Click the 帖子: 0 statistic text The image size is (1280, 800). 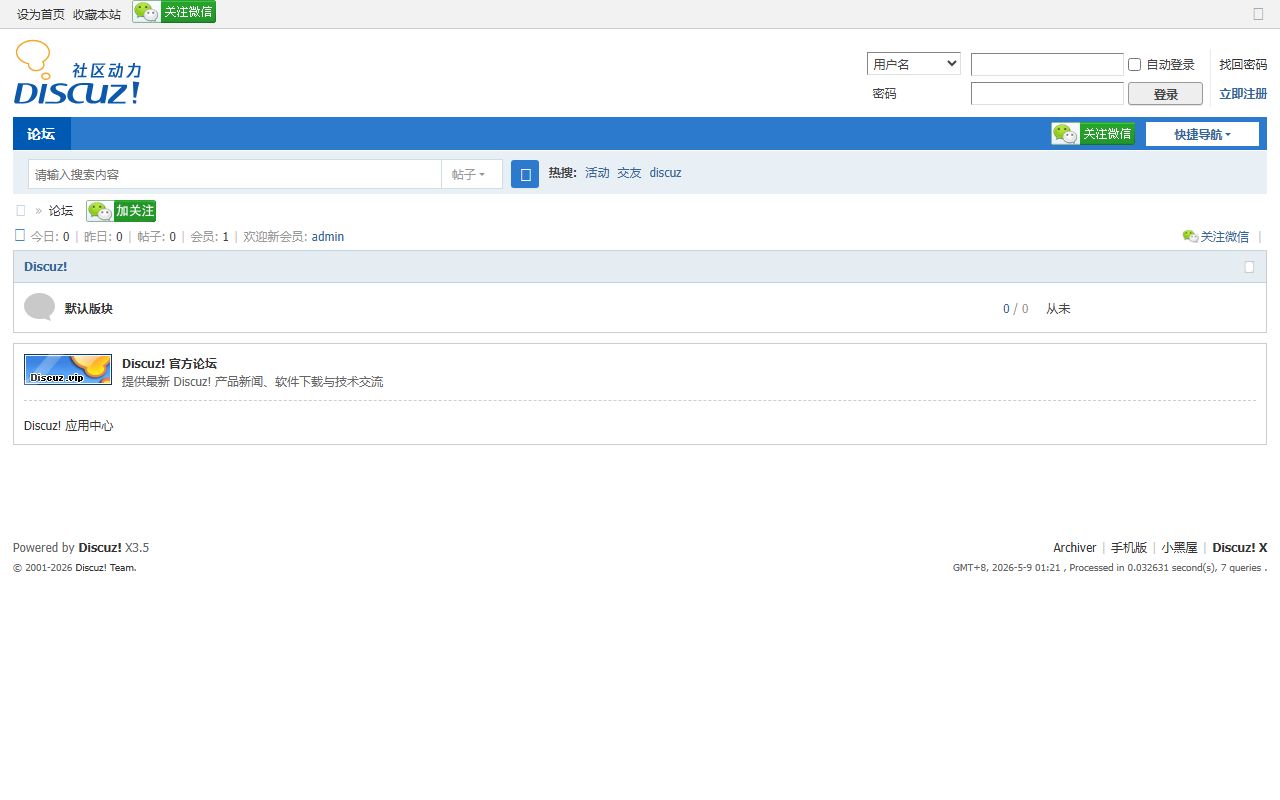coord(156,237)
